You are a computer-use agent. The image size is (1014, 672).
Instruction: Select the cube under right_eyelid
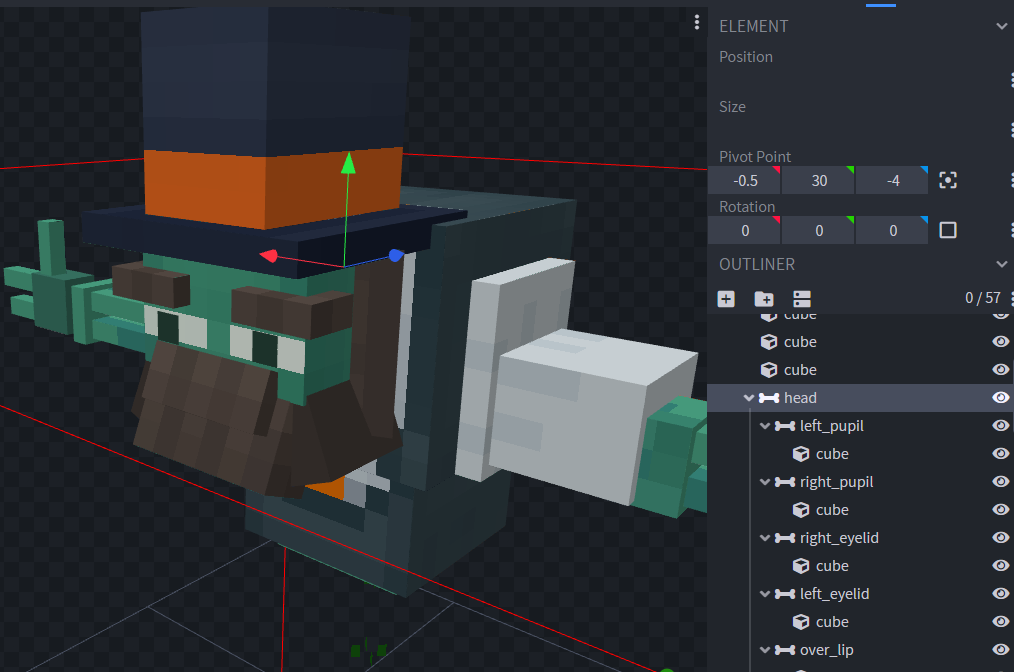click(x=831, y=566)
